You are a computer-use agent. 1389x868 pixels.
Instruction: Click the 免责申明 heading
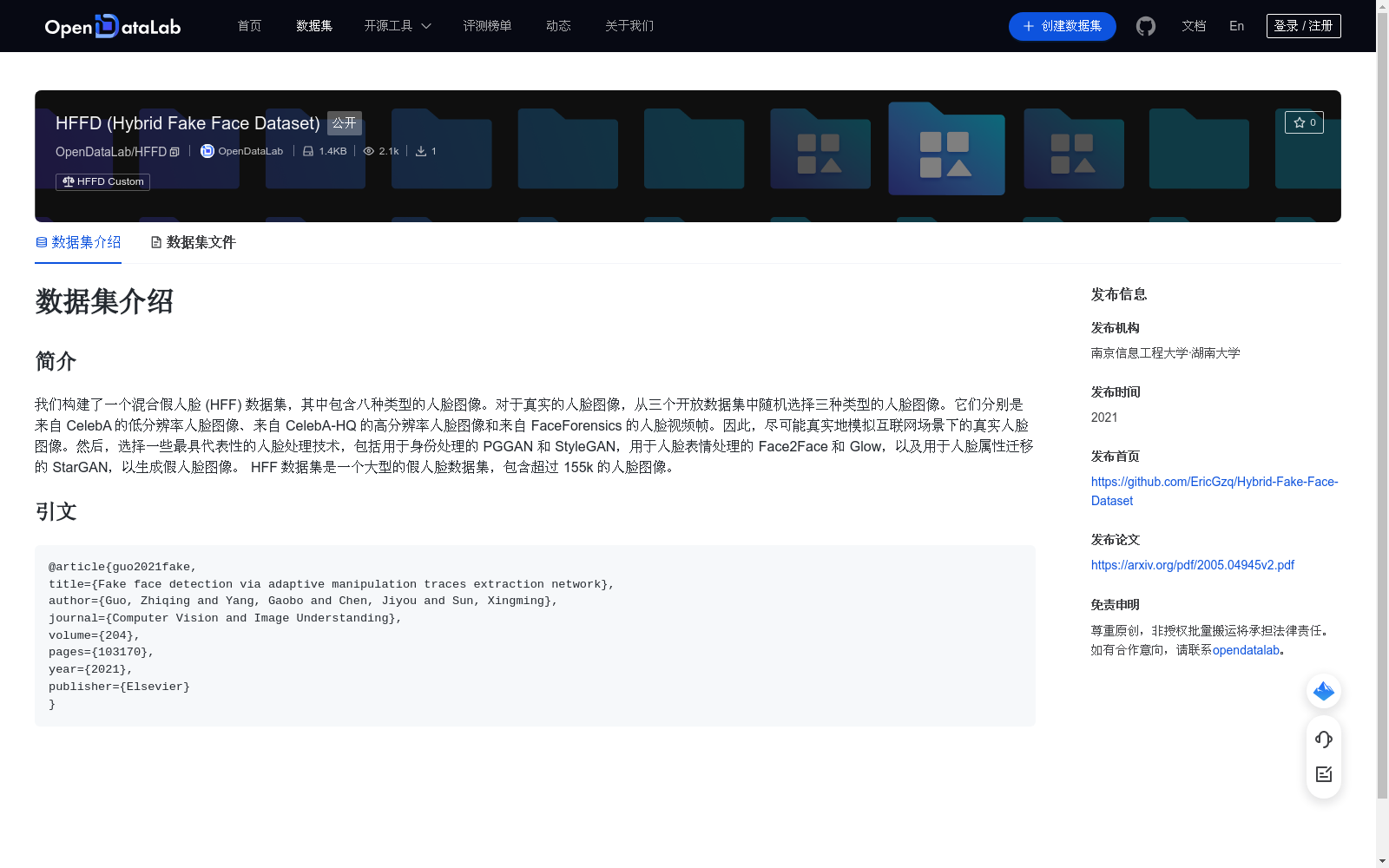[x=1116, y=605]
